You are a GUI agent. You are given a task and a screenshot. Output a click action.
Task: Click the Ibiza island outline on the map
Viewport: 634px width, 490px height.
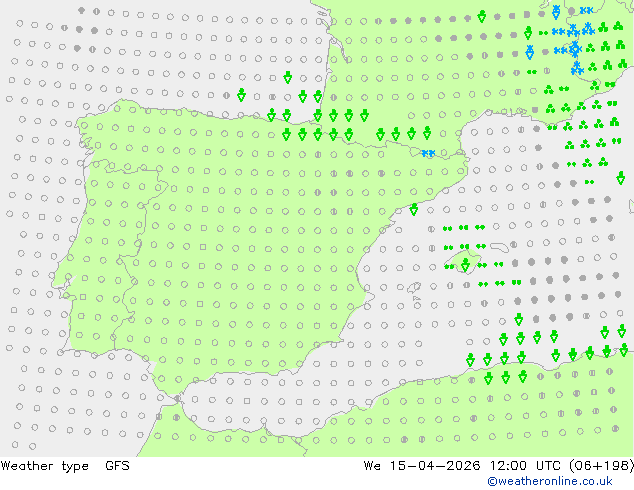414,287
